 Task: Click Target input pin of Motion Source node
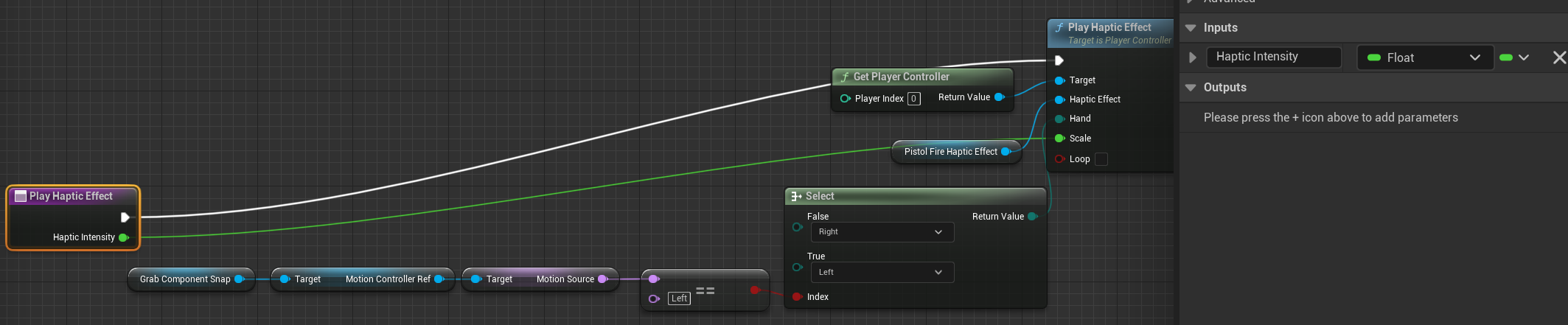click(x=476, y=279)
